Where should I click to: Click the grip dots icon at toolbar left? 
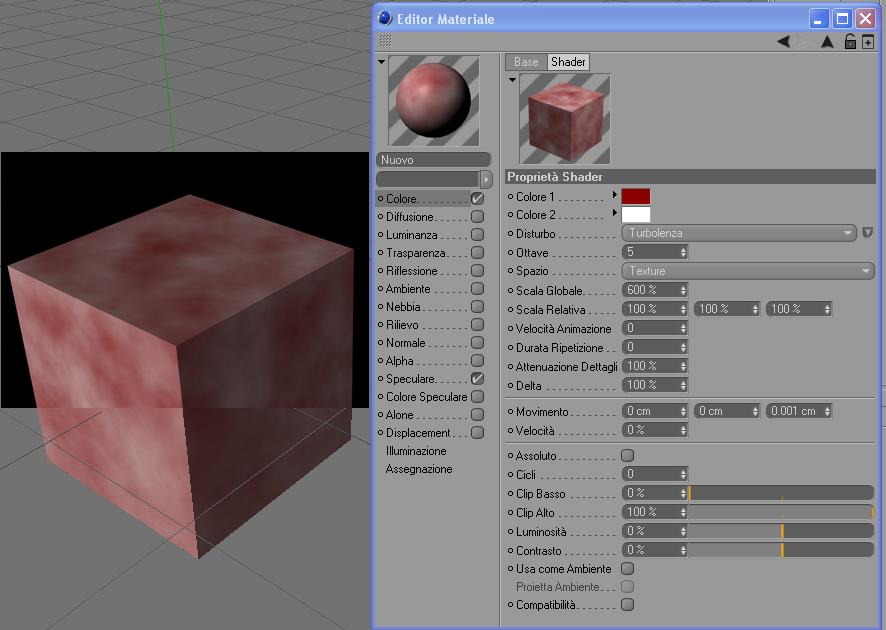pyautogui.click(x=385, y=41)
